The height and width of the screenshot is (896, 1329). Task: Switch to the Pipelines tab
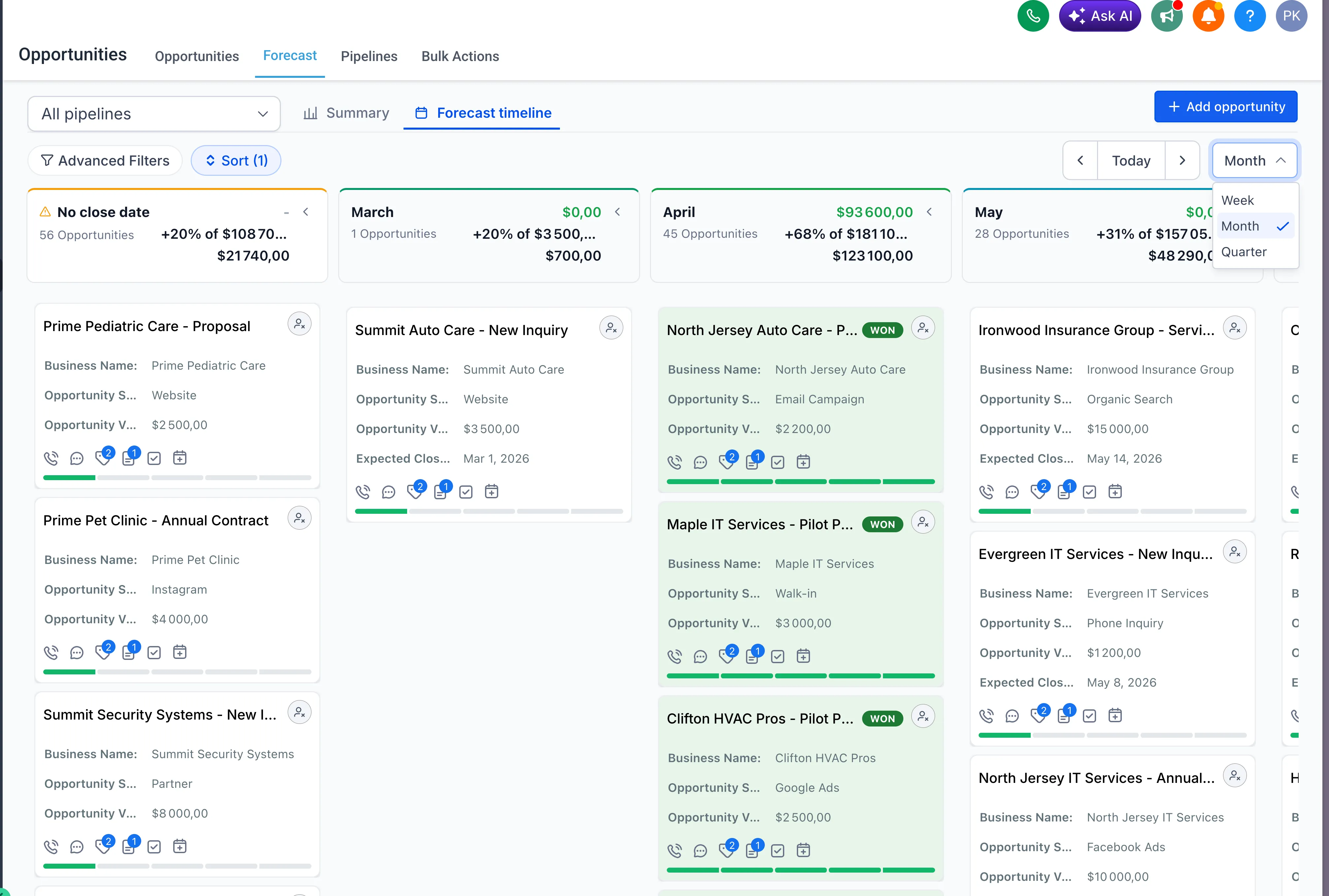(369, 56)
